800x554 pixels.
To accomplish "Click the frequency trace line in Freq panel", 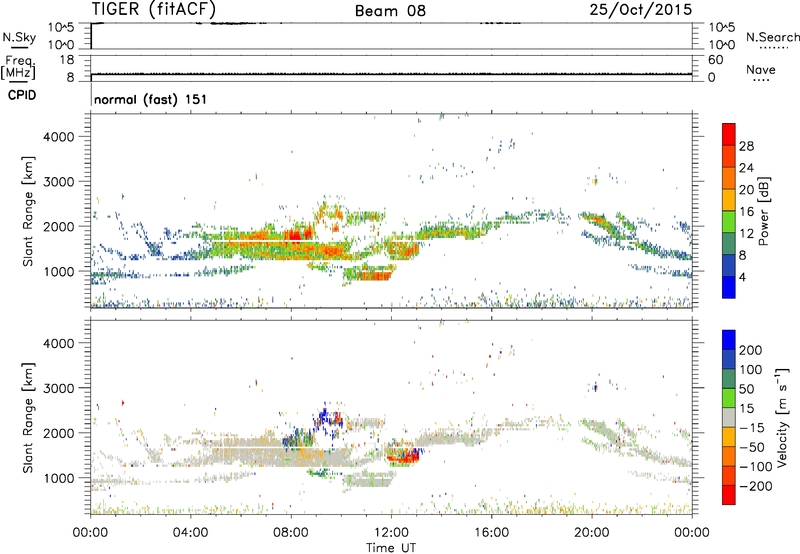I will pyautogui.click(x=391, y=74).
